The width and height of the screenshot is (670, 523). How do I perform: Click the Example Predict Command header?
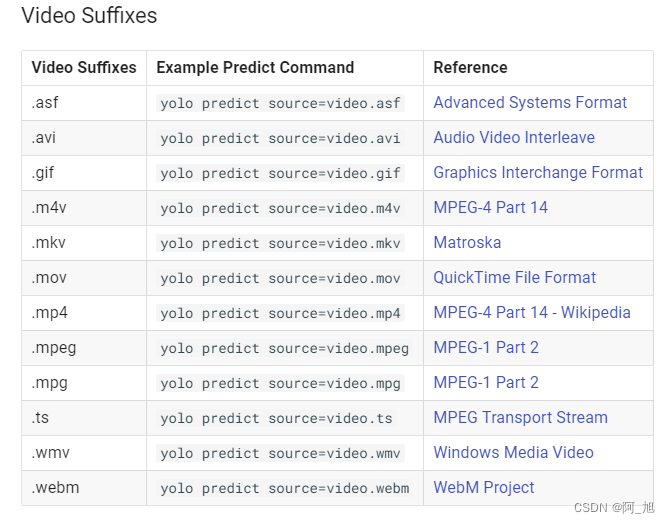pos(255,68)
